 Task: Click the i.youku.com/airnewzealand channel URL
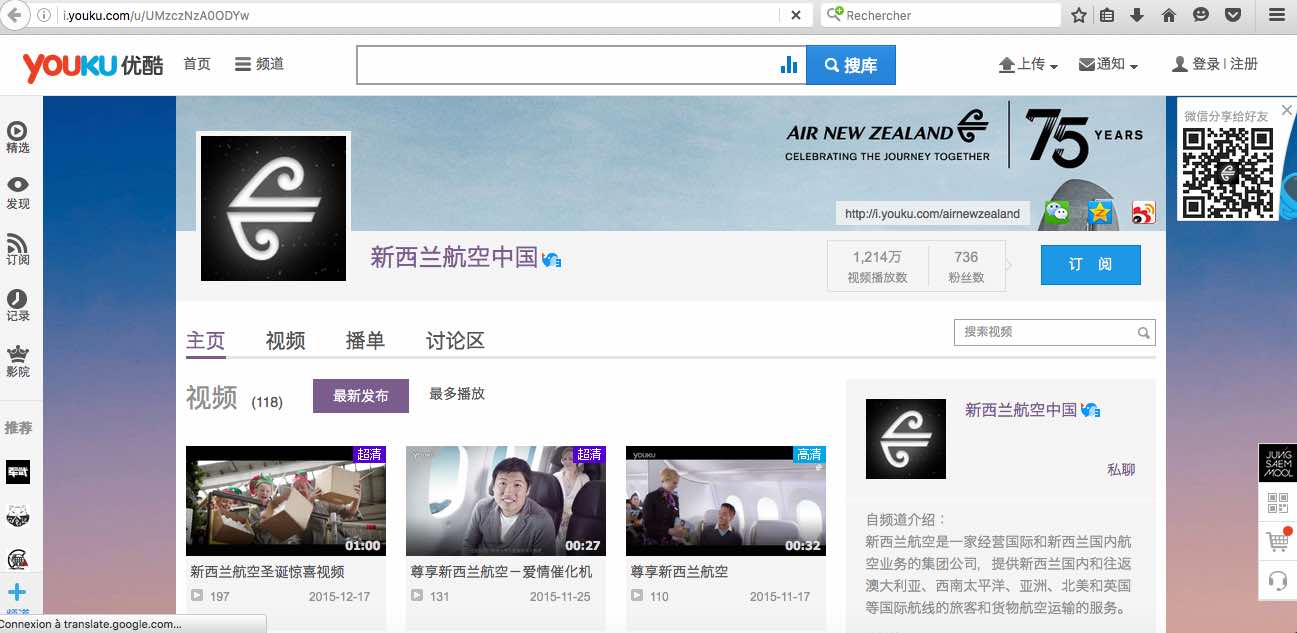point(932,213)
